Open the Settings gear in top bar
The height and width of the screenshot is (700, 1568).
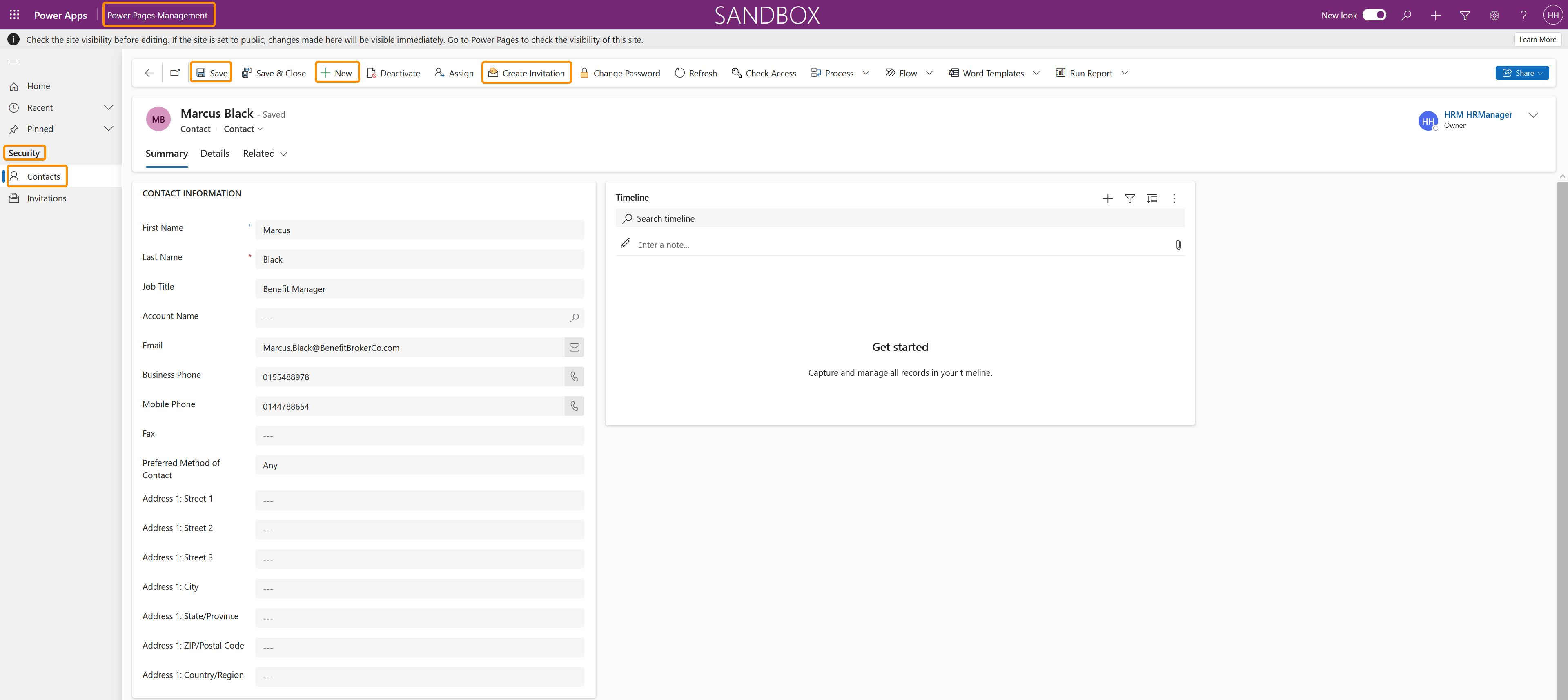point(1494,15)
